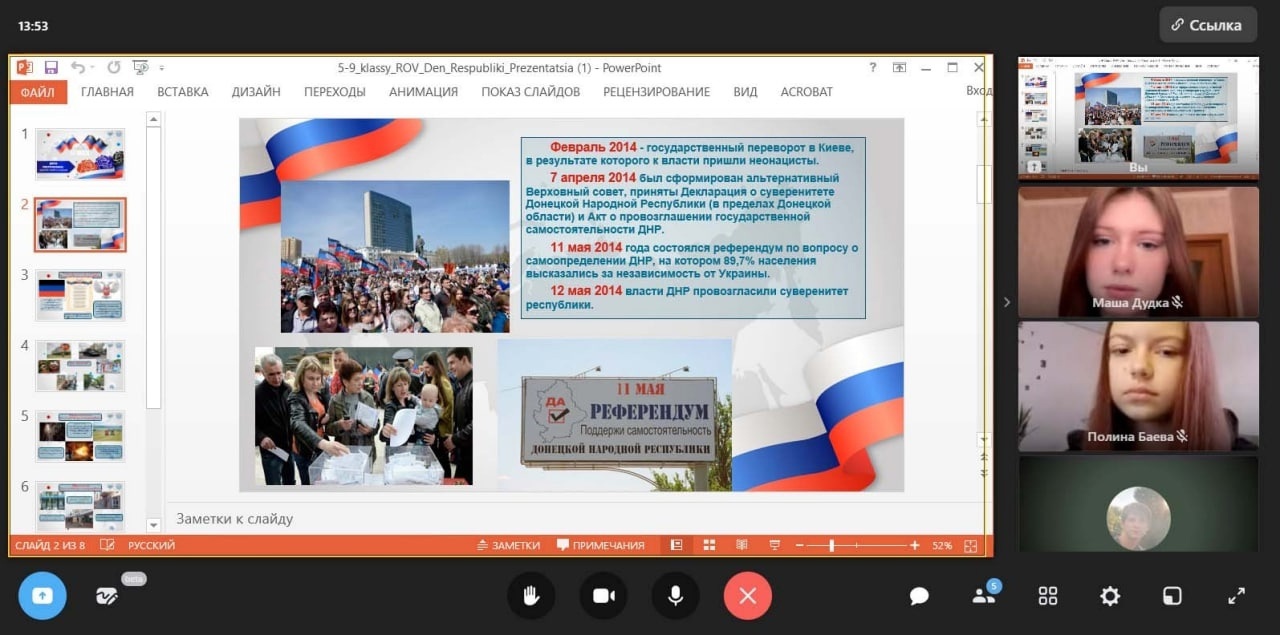Image resolution: width=1280 pixels, height=635 pixels.
Task: Click spell check icon in status bar
Action: coord(107,545)
